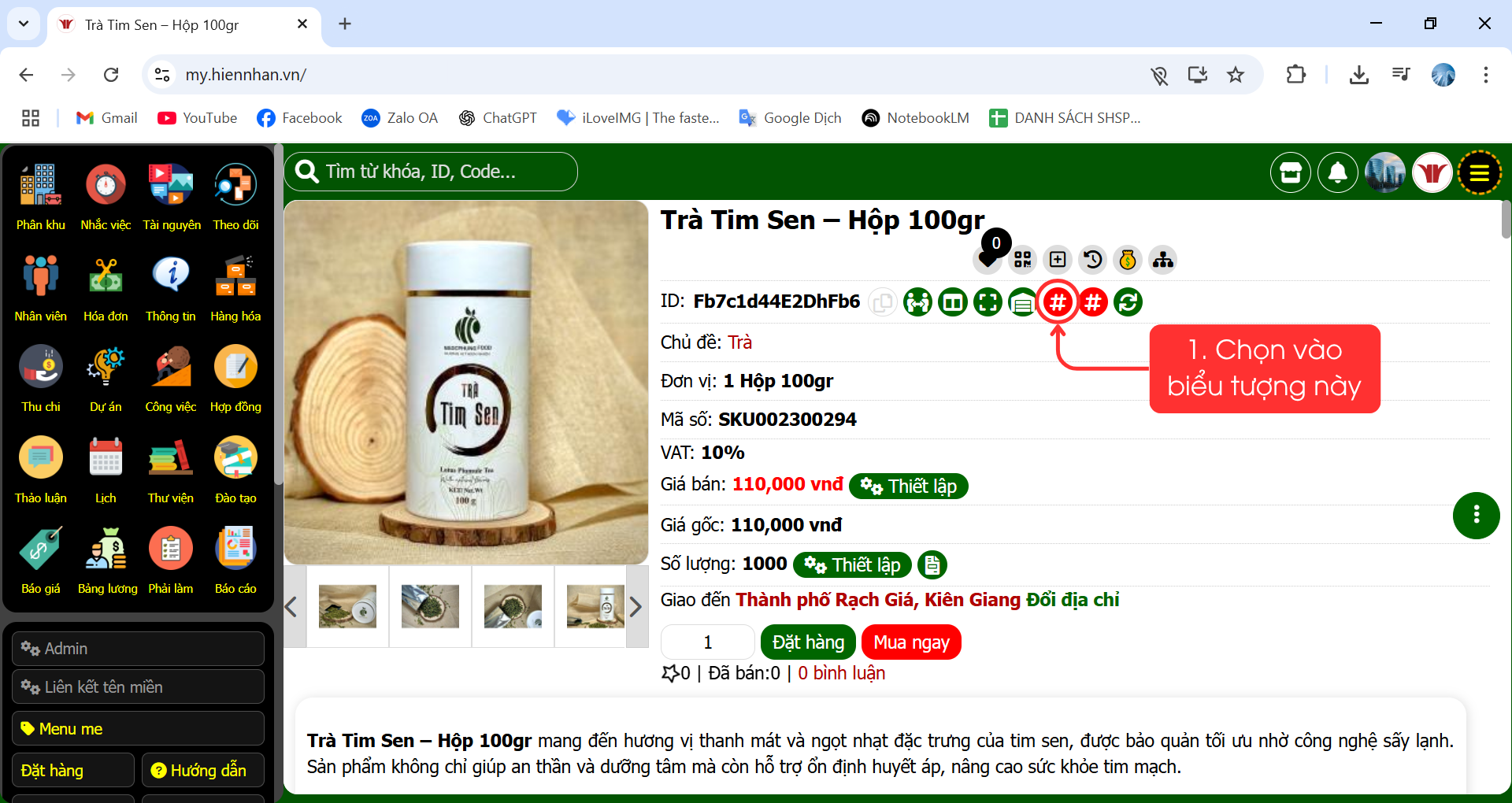Click the green document icon beside Số lượng
The height and width of the screenshot is (803, 1512).
(932, 564)
